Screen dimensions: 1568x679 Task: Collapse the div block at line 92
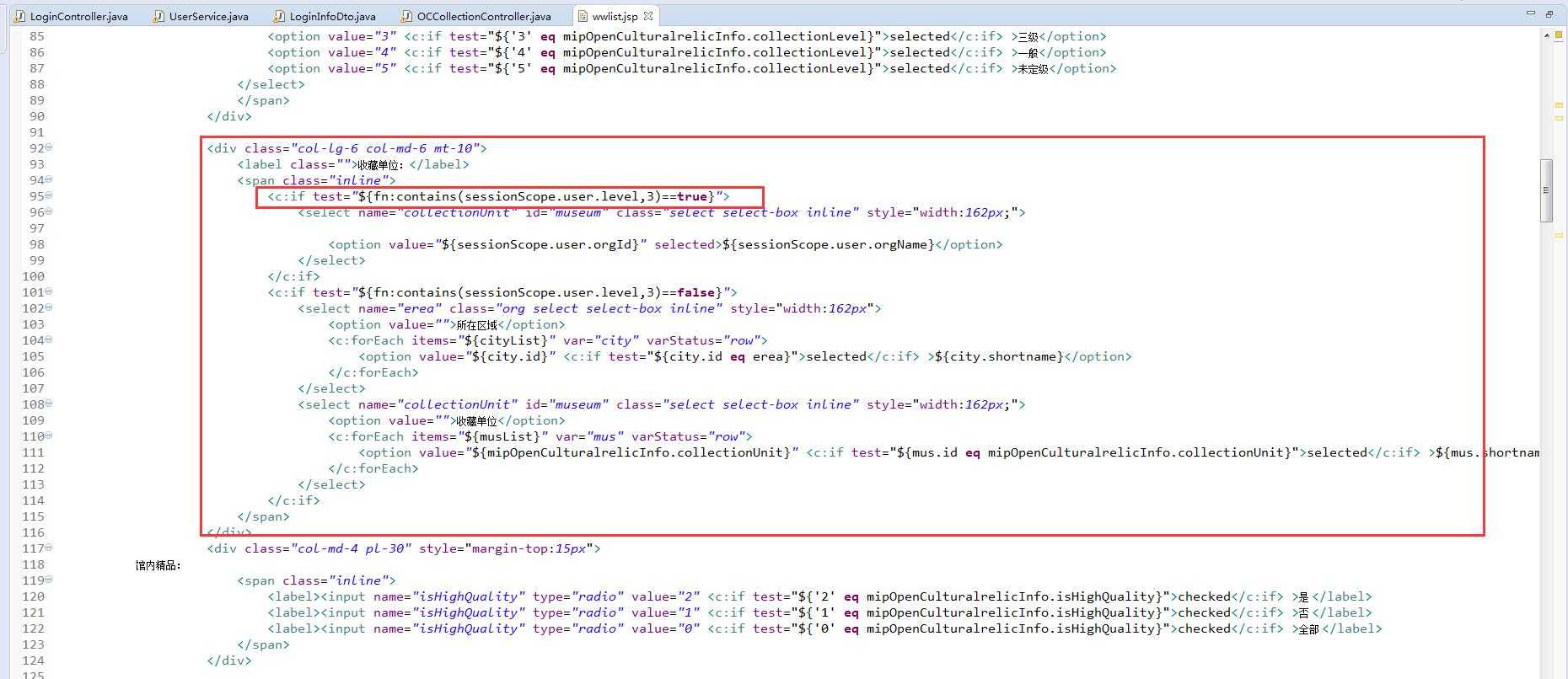(x=49, y=147)
